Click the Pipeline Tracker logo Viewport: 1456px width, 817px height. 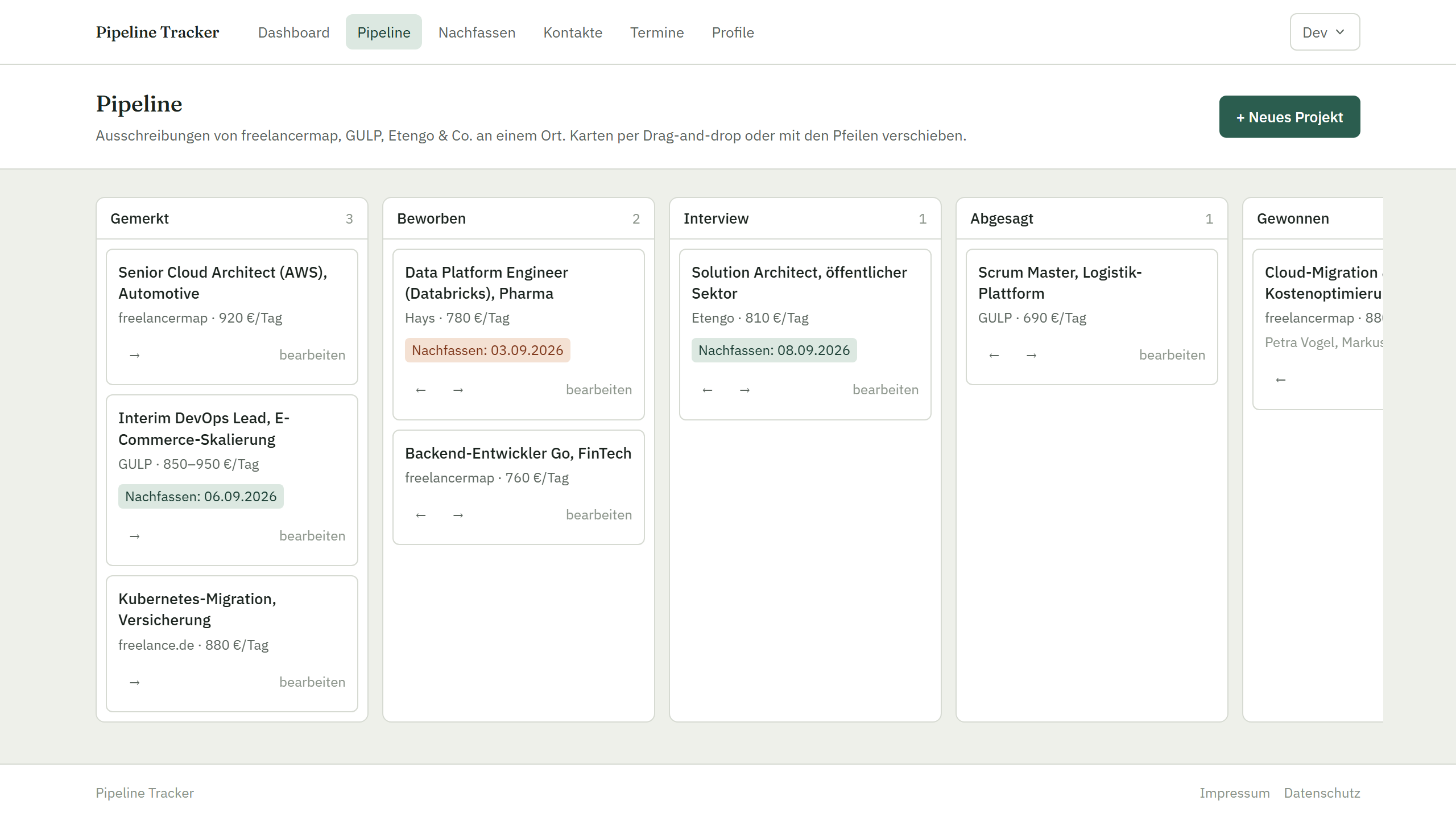pyautogui.click(x=158, y=32)
